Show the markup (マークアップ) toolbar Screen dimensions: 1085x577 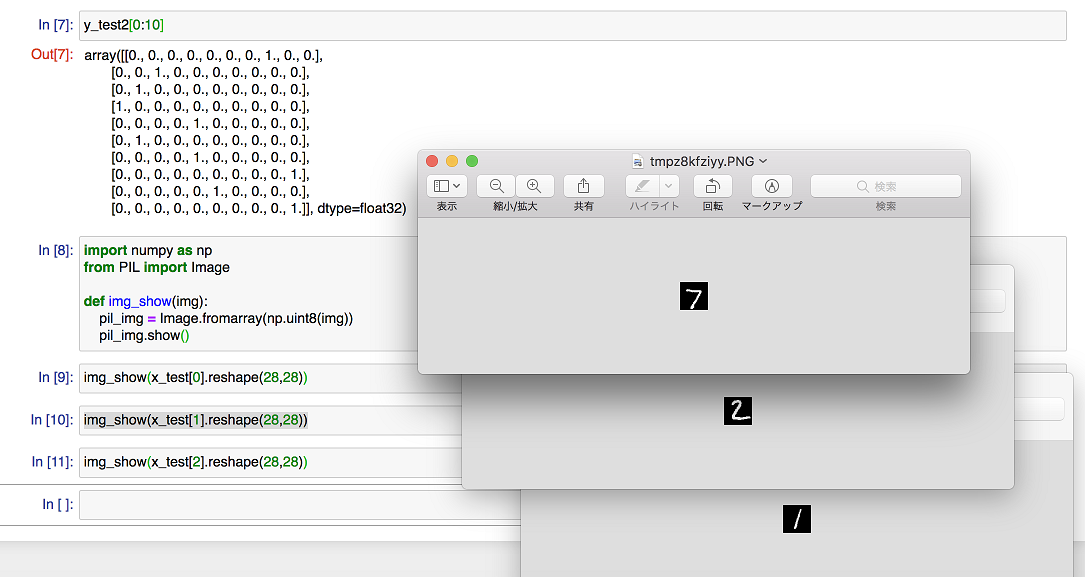pyautogui.click(x=771, y=186)
